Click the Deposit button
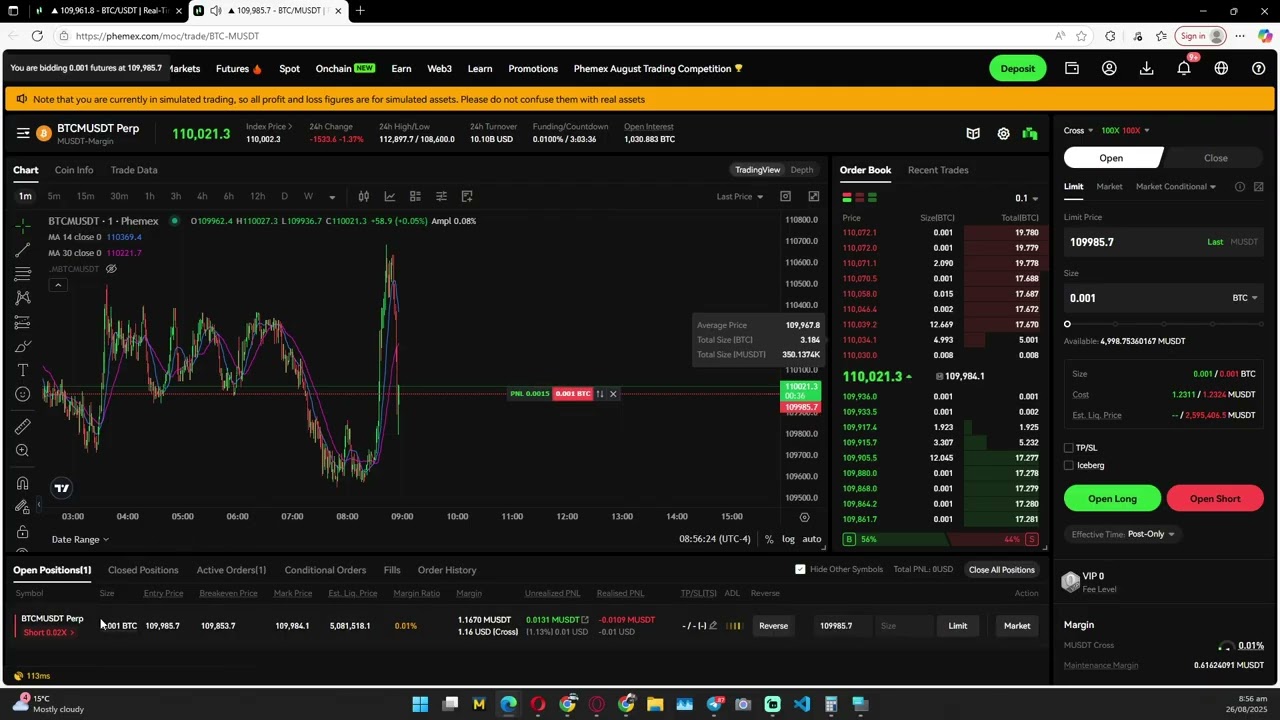1280x720 pixels. (1017, 69)
